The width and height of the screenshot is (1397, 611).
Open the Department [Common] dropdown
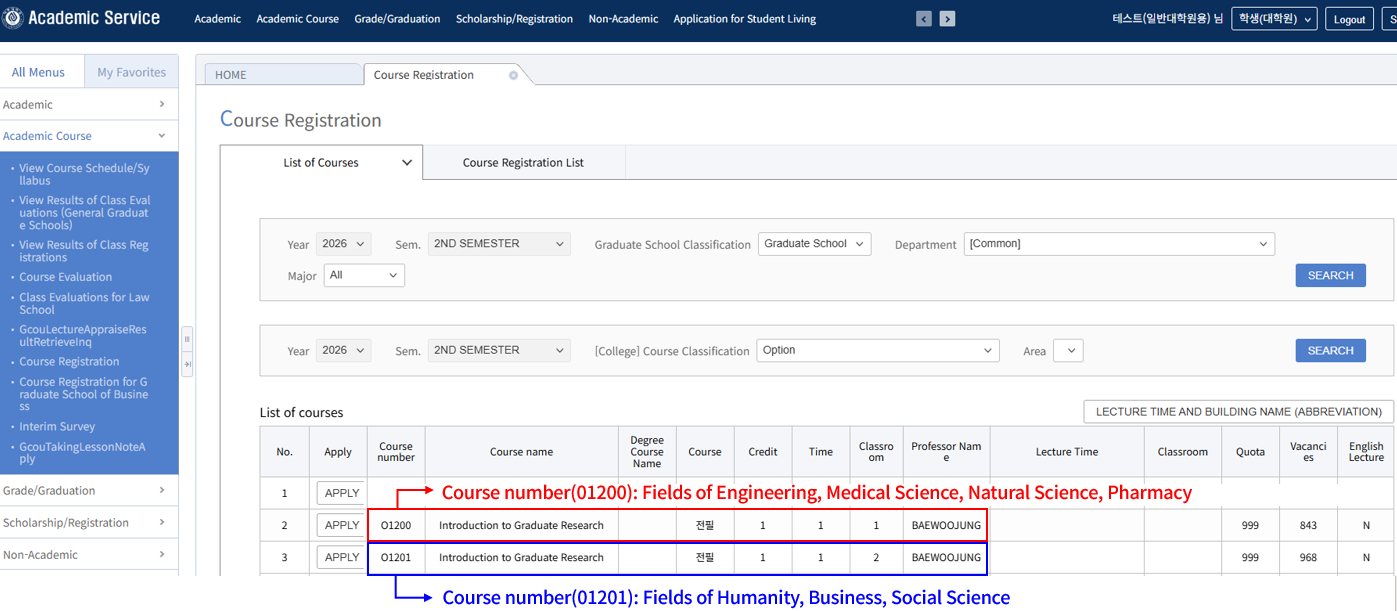click(x=1119, y=244)
